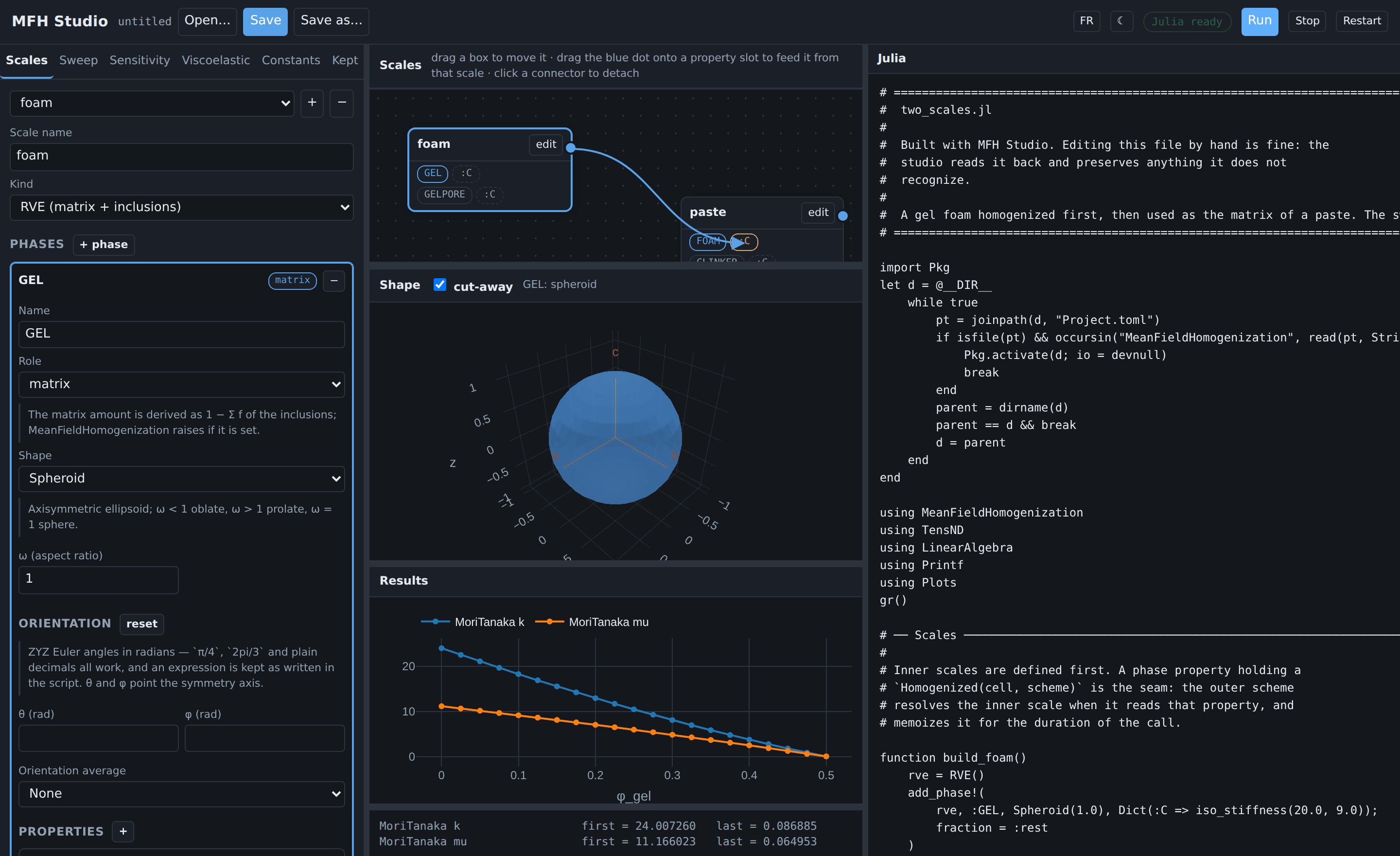The image size is (1400, 856).
Task: Open the scale selector dropdown showing foam
Action: (x=152, y=103)
